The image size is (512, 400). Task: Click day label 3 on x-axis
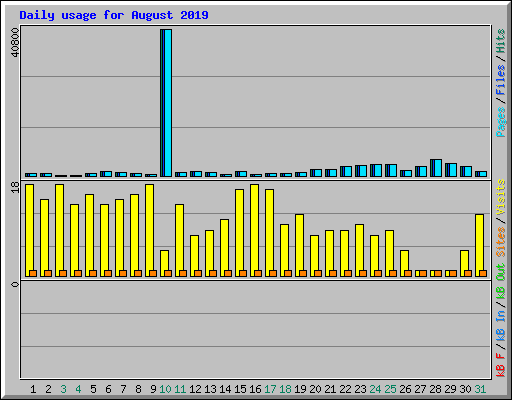(x=63, y=389)
